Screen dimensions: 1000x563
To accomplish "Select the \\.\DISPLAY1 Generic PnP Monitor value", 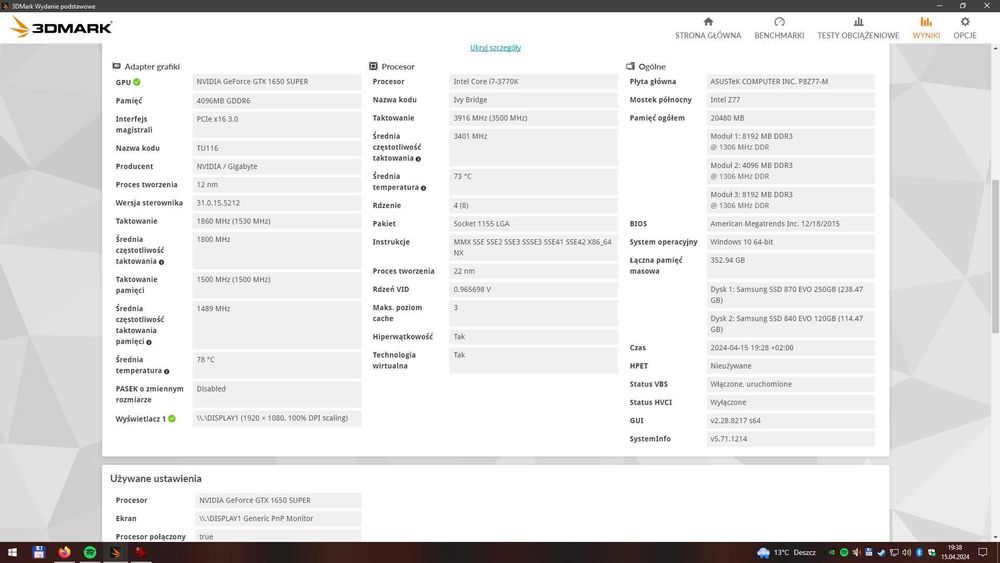I will click(278, 519).
